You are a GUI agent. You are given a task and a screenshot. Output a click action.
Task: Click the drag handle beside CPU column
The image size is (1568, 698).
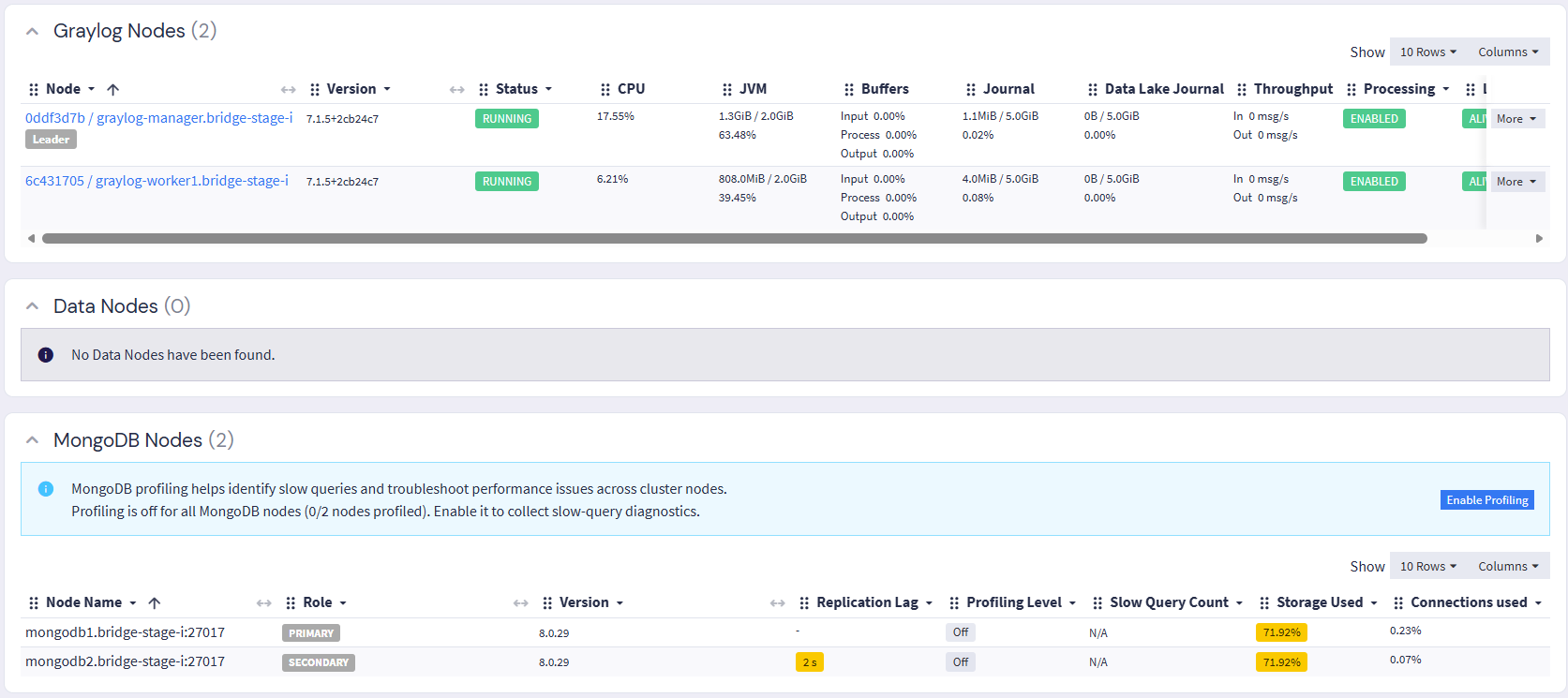coord(605,90)
